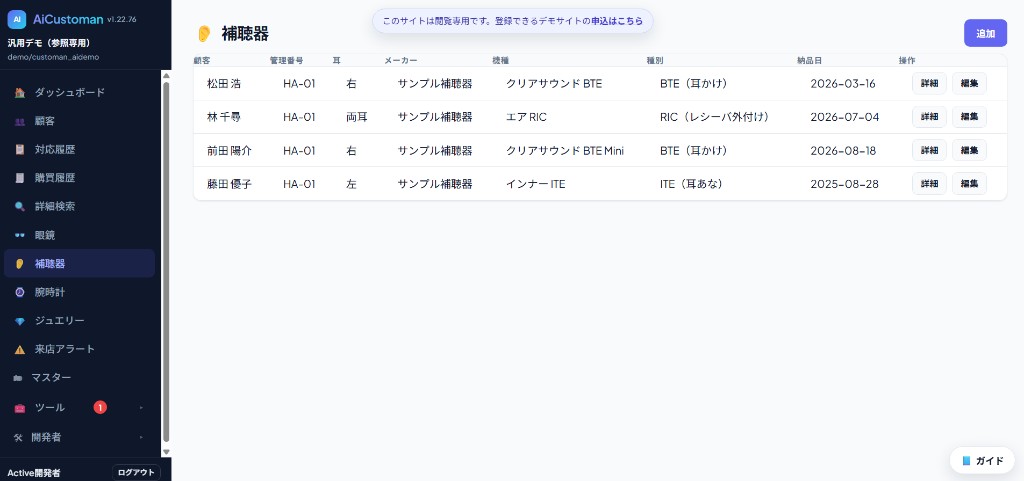The width and height of the screenshot is (1024, 481).
Task: Open 詳細 for 林 千尋
Action: pyautogui.click(x=929, y=117)
